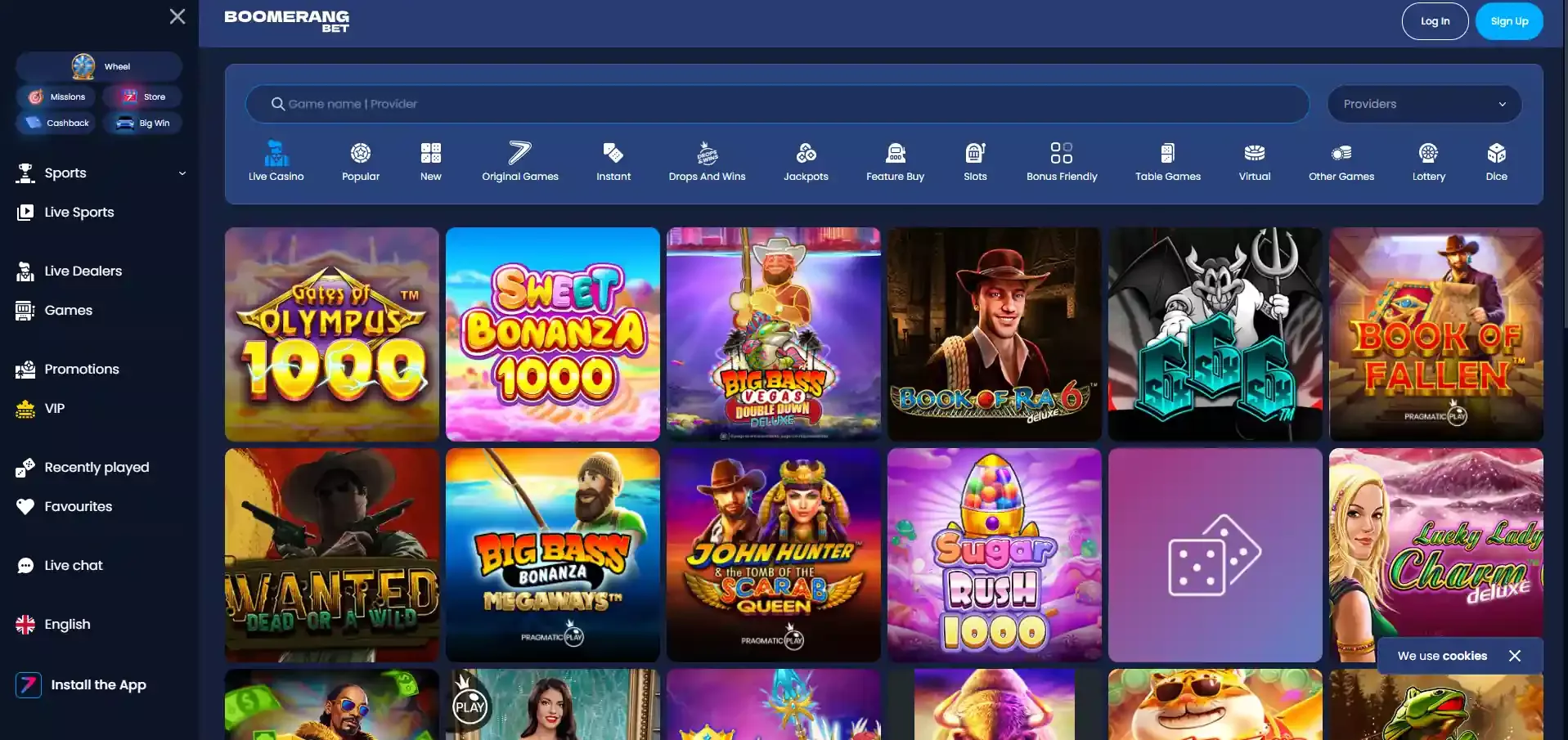Select the Live Casino category icon
This screenshot has width=1568, height=740.
276,160
